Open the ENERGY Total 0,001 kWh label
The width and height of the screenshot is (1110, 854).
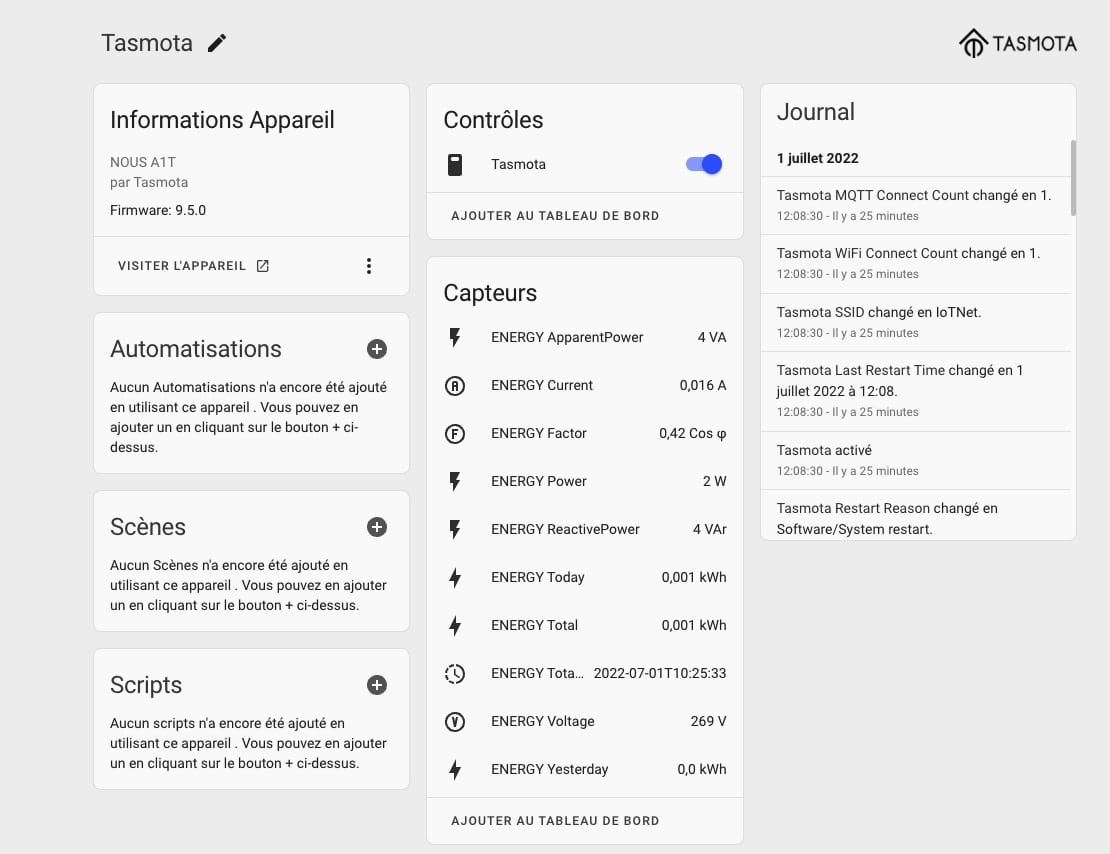(534, 625)
